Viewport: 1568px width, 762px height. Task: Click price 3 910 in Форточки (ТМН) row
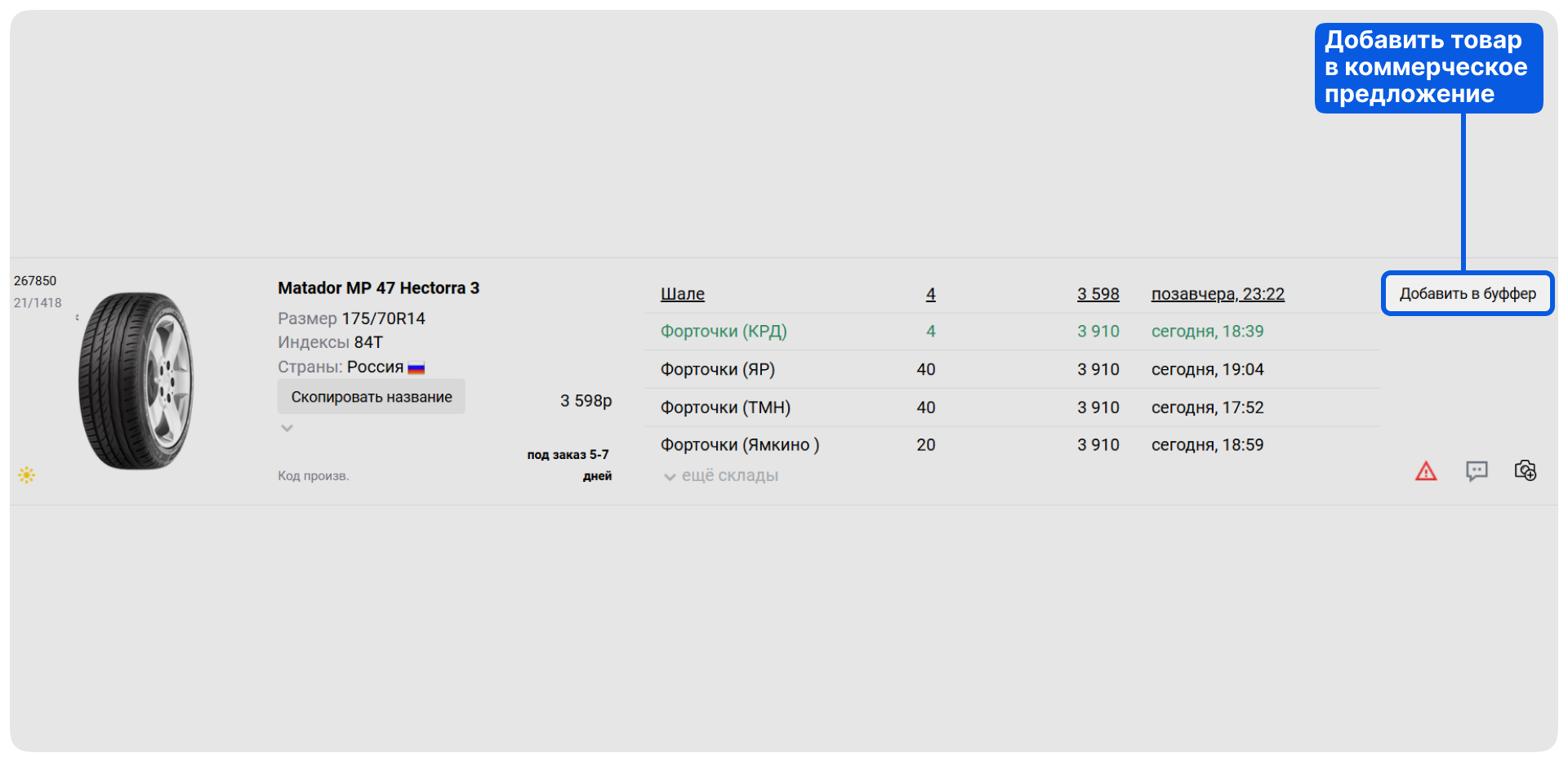pos(1098,408)
